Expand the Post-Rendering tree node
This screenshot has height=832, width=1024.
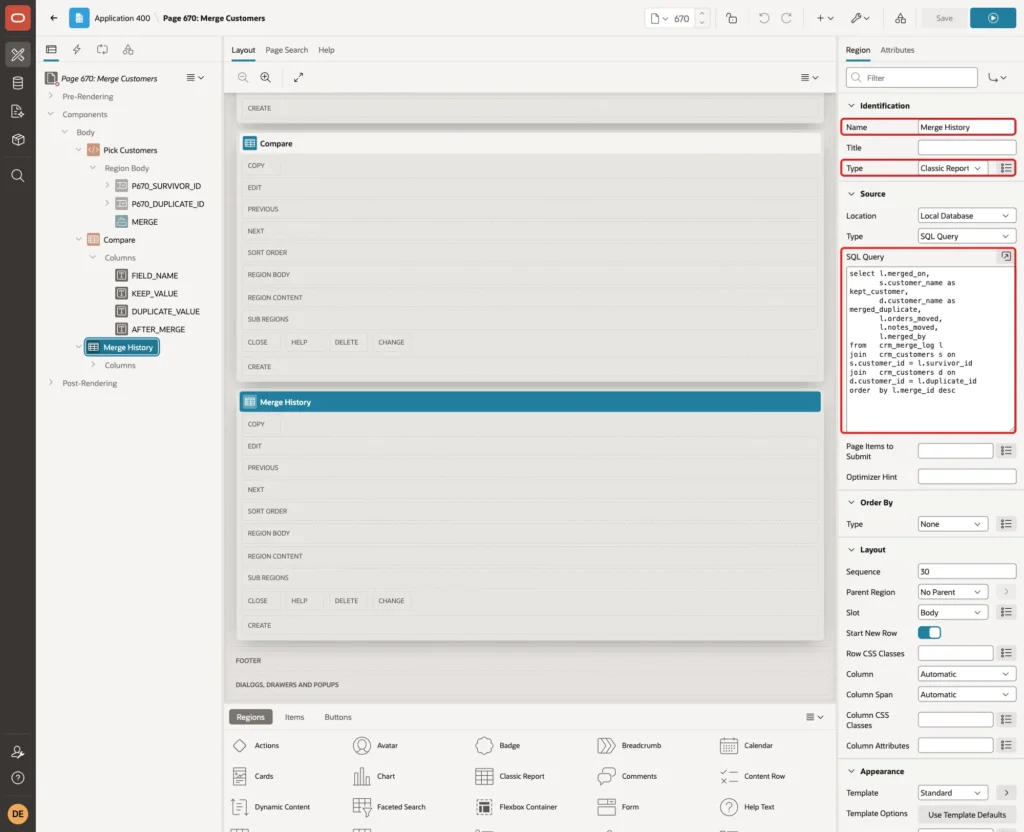tap(50, 383)
